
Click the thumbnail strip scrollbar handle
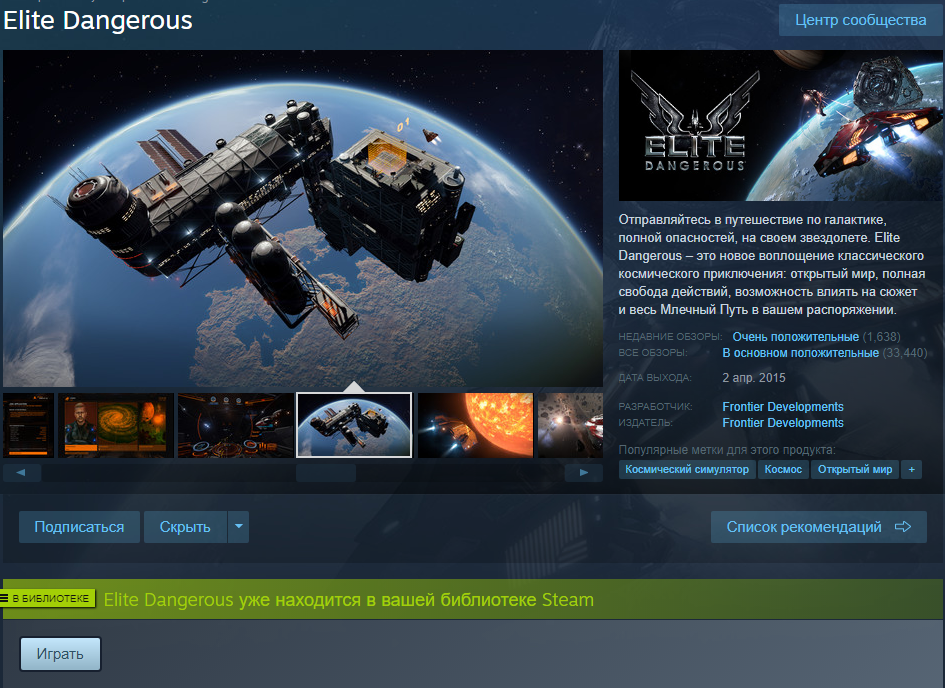(x=326, y=473)
